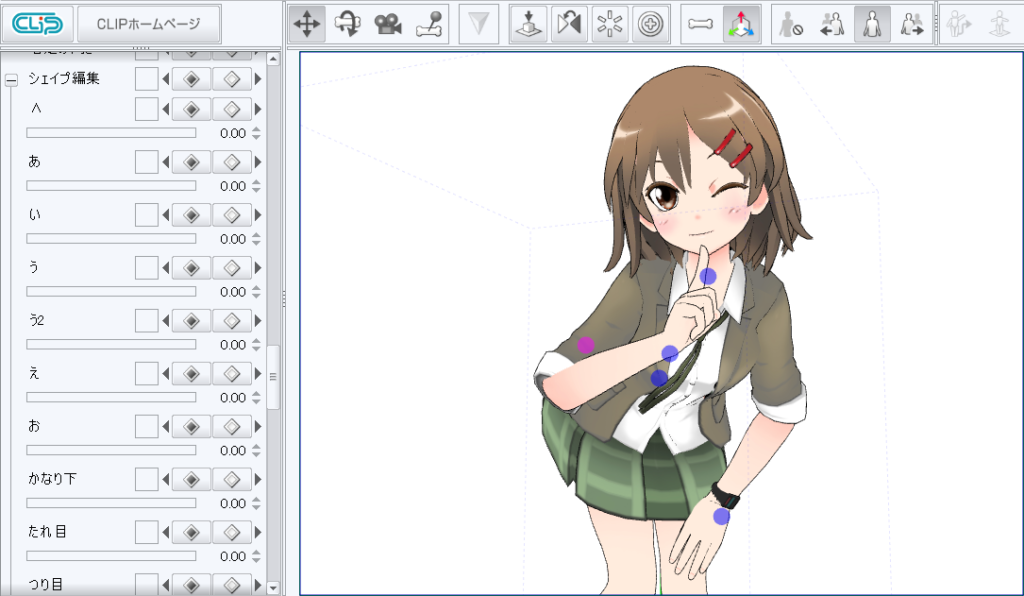
Task: Click the CLIP logo button
Action: click(x=35, y=22)
